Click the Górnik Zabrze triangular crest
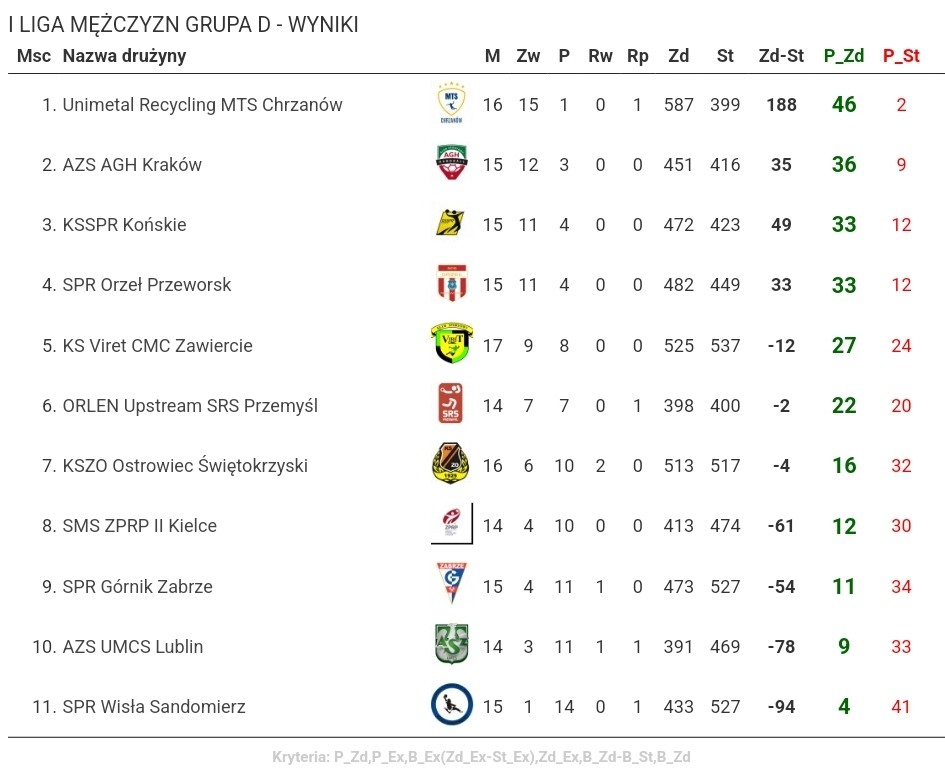 [451, 582]
